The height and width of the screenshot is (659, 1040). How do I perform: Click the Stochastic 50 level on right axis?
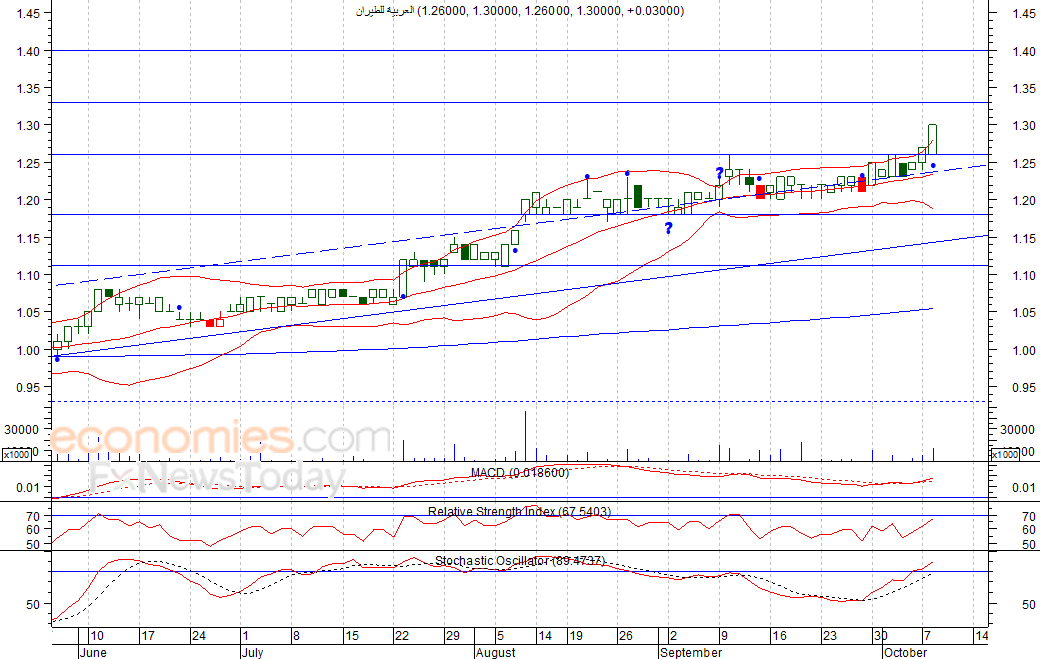click(1029, 605)
